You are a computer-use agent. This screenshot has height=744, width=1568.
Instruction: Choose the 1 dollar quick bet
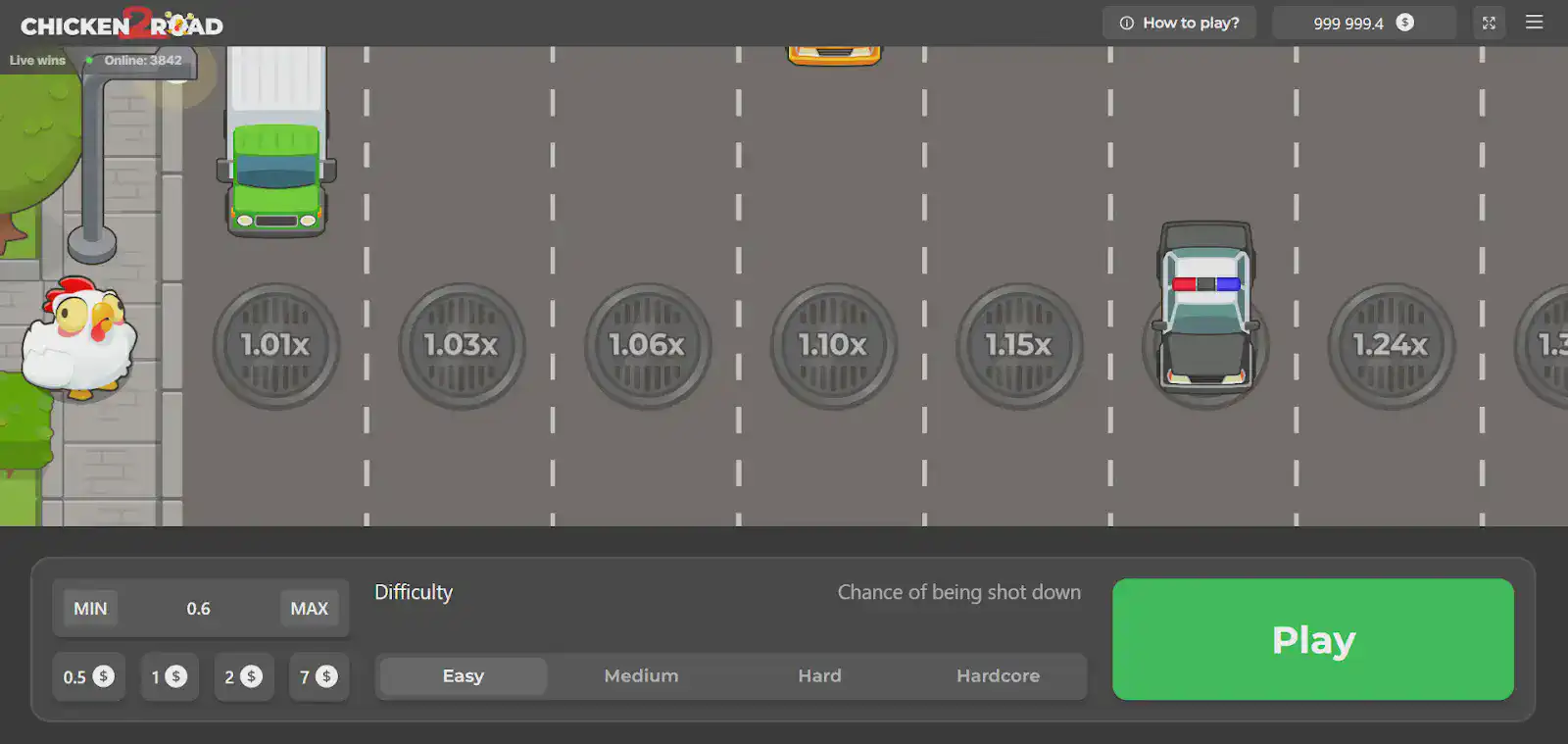click(x=170, y=676)
